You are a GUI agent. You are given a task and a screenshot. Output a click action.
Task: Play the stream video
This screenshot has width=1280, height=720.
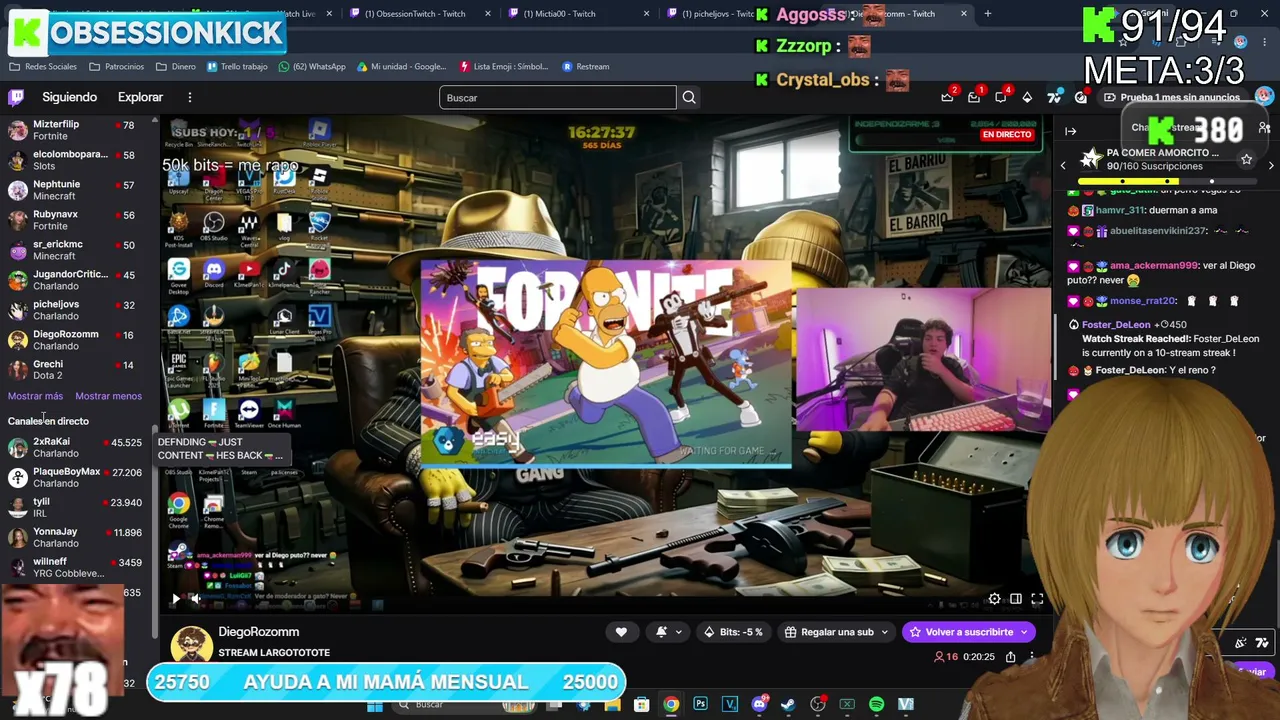pyautogui.click(x=176, y=599)
